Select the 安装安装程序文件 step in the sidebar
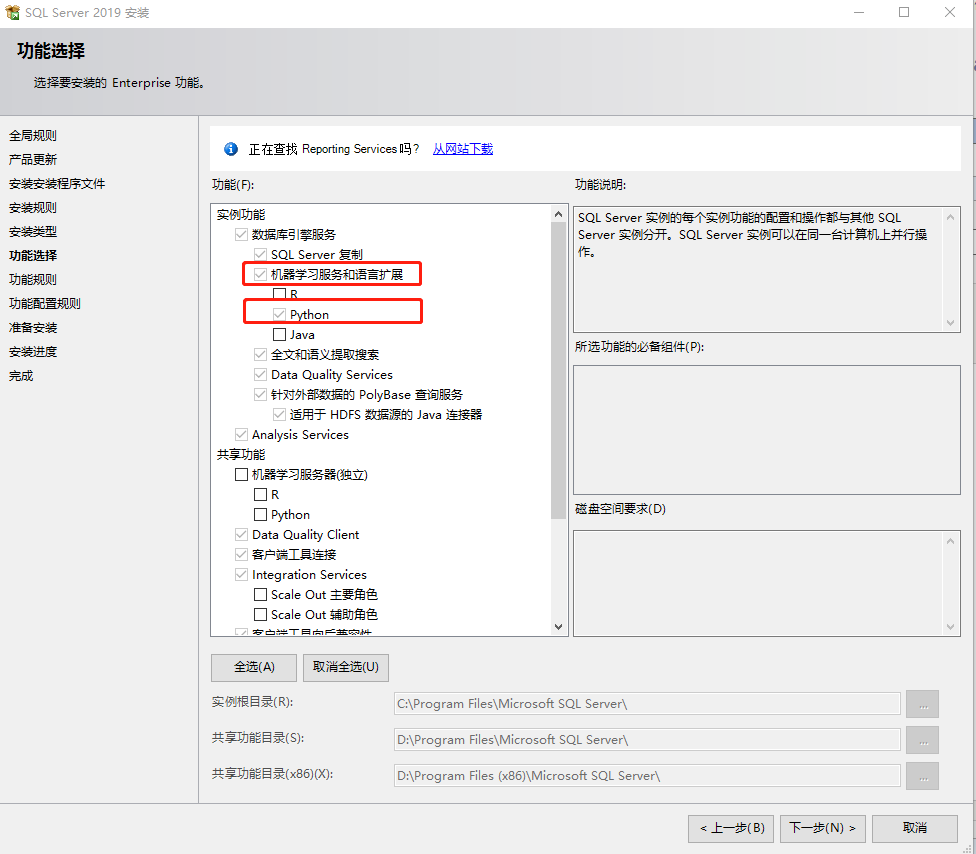This screenshot has width=976, height=854. (57, 184)
